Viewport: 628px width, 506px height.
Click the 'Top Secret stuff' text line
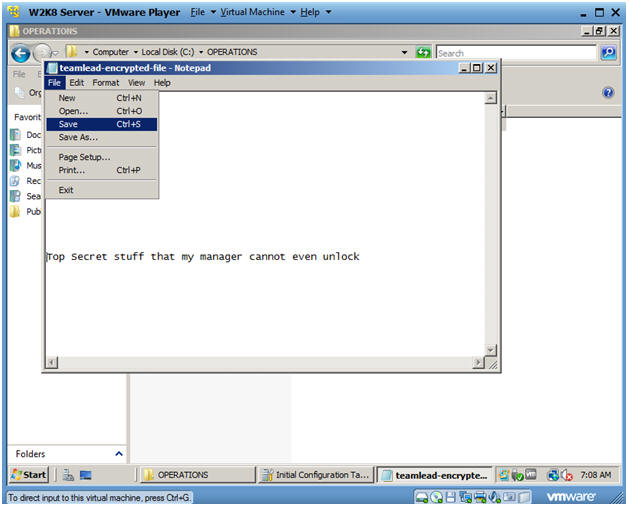pos(203,256)
